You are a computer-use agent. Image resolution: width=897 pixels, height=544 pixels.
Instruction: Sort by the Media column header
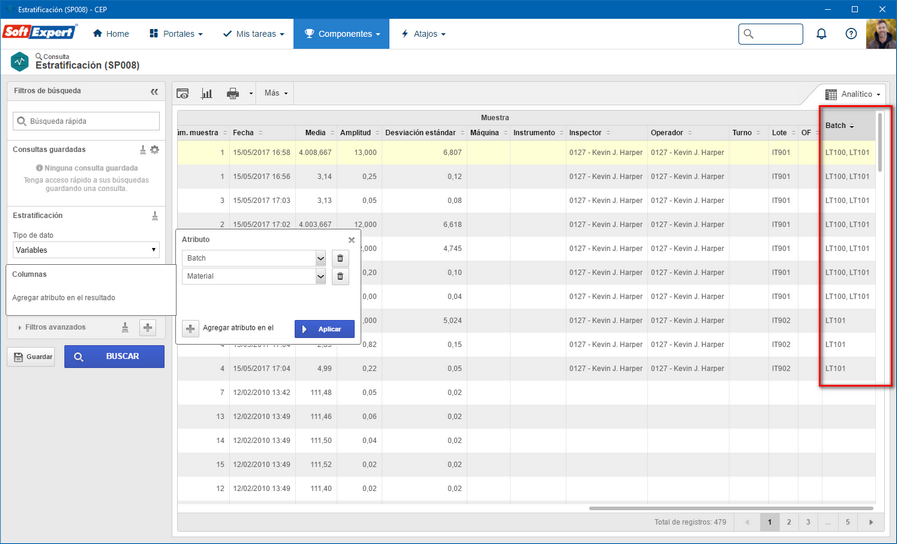316,133
